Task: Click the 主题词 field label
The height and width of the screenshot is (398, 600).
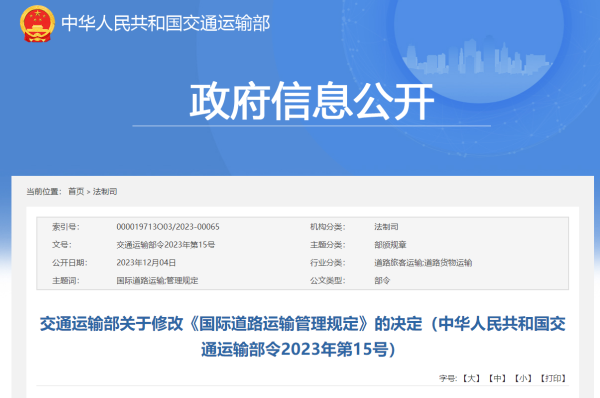Action: 66,281
